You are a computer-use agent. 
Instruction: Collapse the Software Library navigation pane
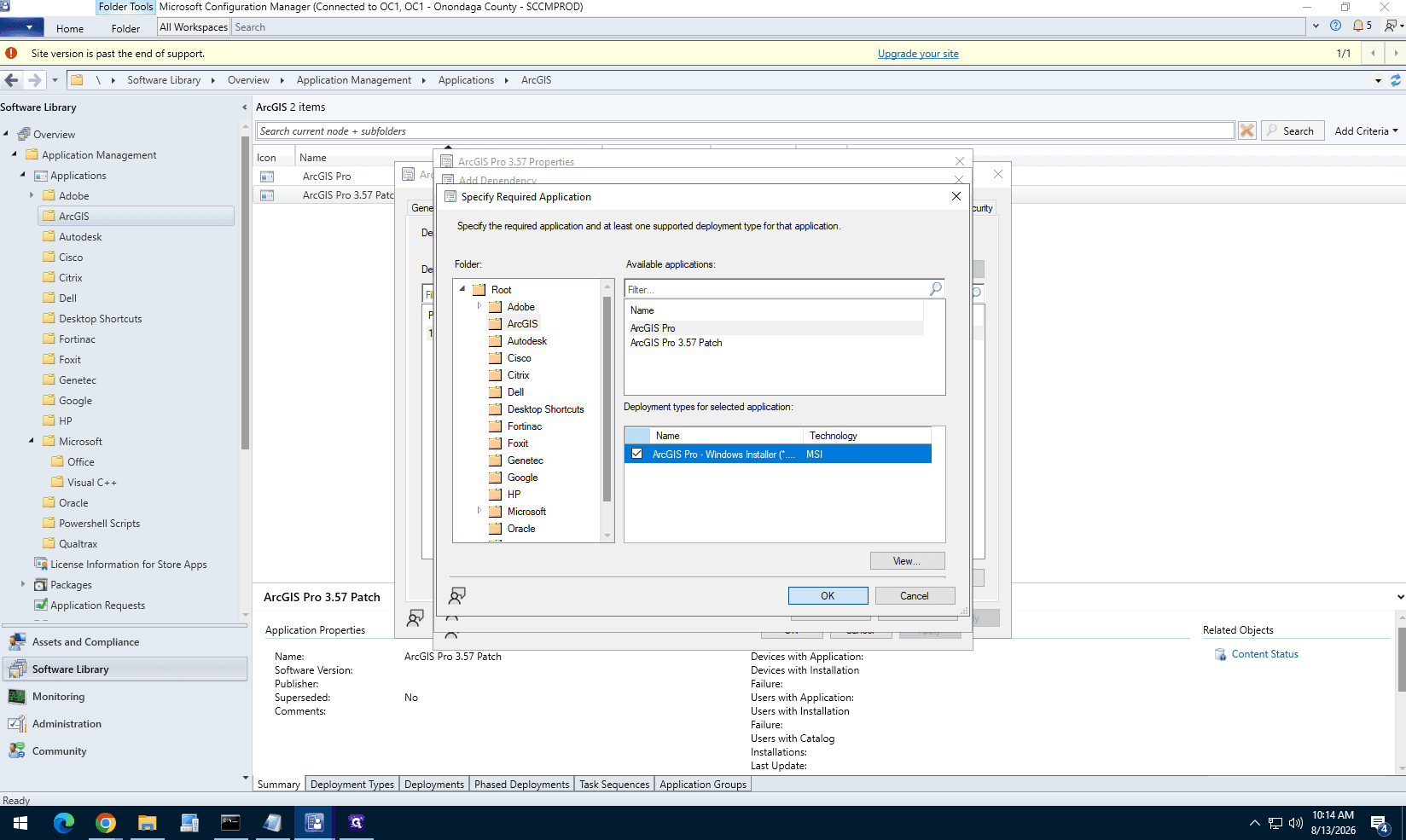(245, 107)
